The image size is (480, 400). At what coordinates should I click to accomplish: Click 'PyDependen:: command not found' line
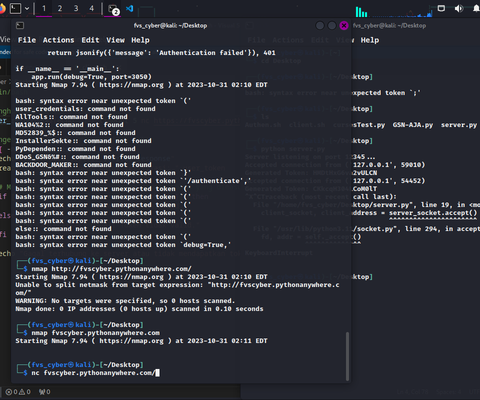pos(75,149)
